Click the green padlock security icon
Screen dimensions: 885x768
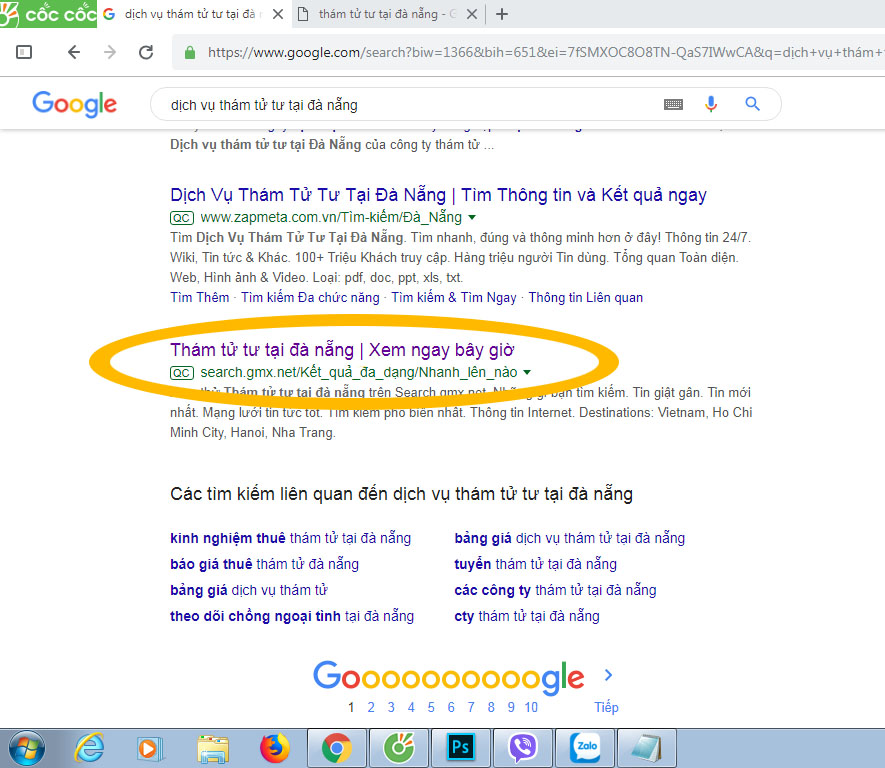[x=190, y=52]
